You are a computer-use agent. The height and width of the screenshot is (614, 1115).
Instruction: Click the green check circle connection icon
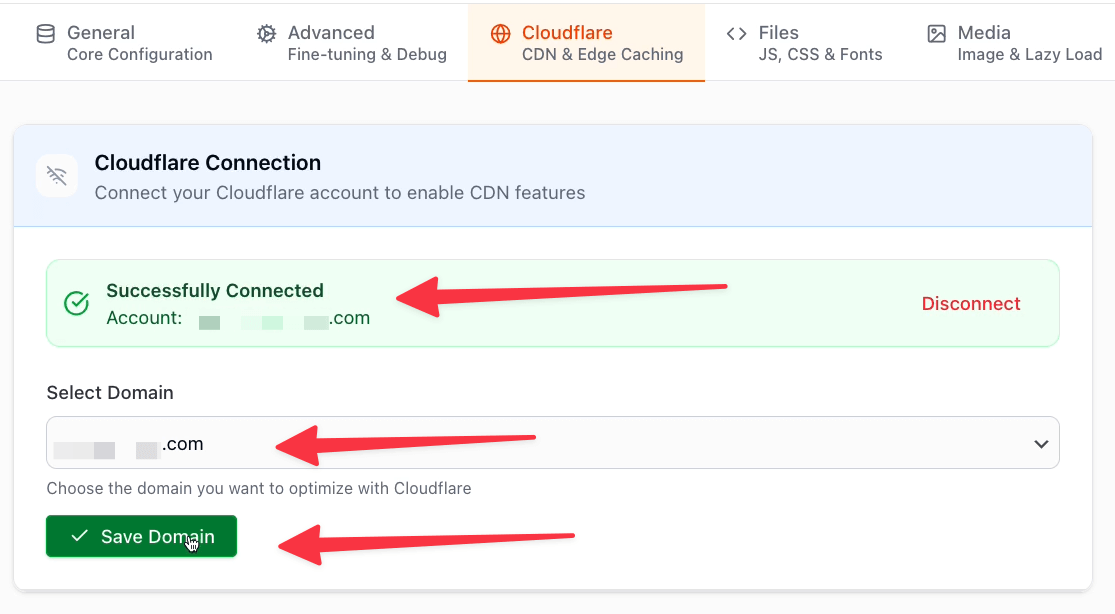[77, 304]
